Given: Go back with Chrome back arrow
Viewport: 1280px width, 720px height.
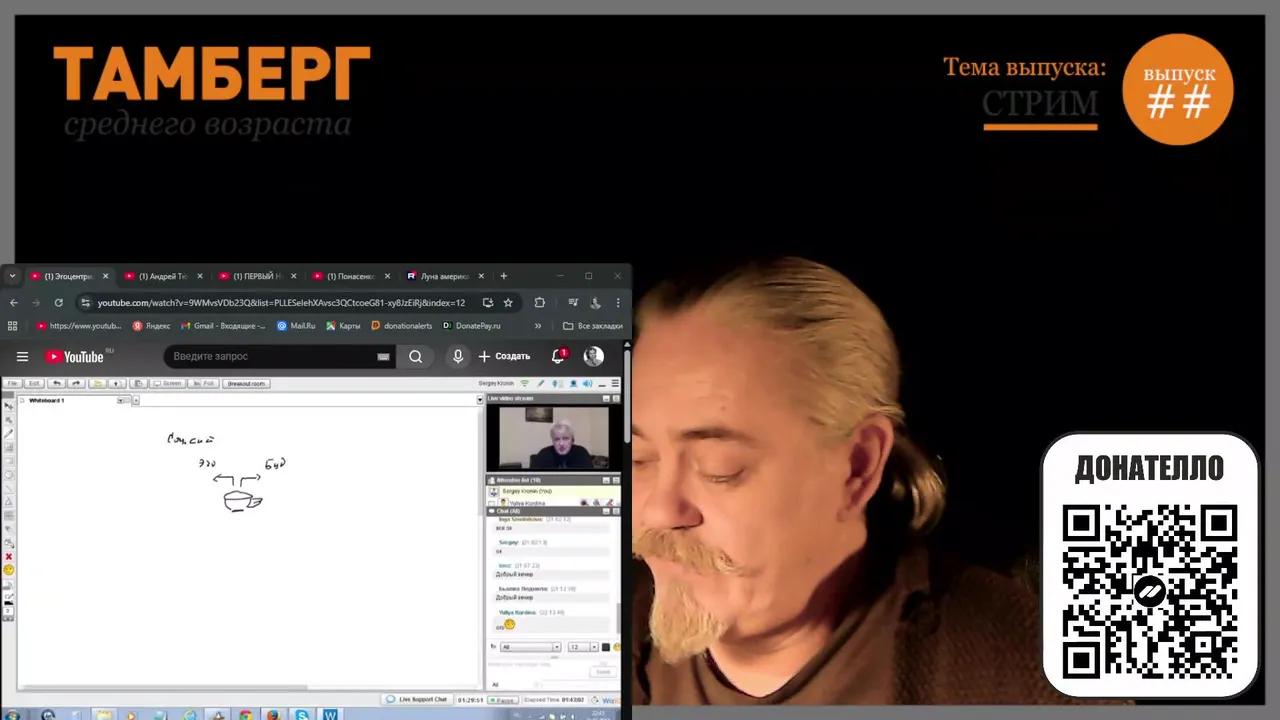Looking at the screenshot, I should point(14,302).
